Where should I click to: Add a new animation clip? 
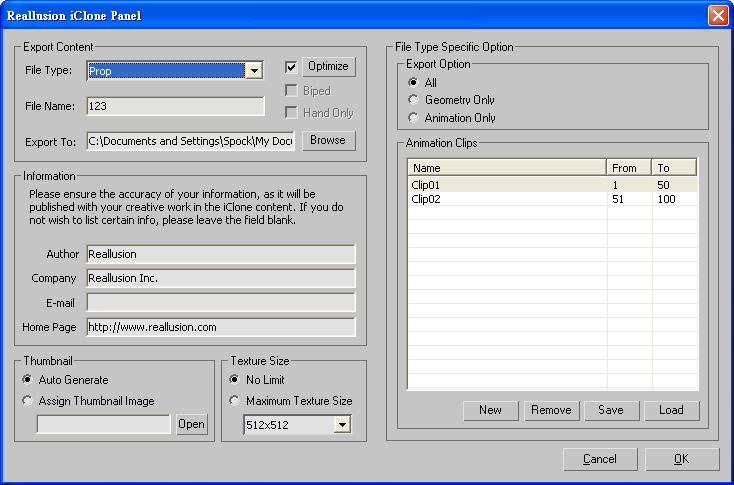point(490,410)
